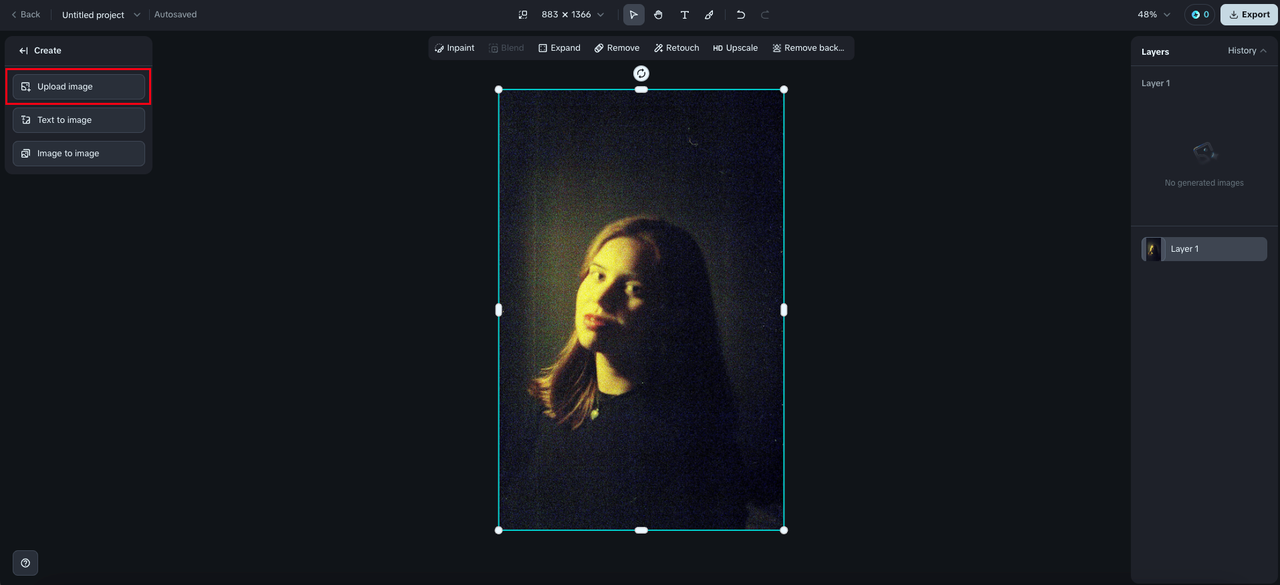Click the canvas resize icon
Image resolution: width=1280 pixels, height=585 pixels.
point(522,15)
